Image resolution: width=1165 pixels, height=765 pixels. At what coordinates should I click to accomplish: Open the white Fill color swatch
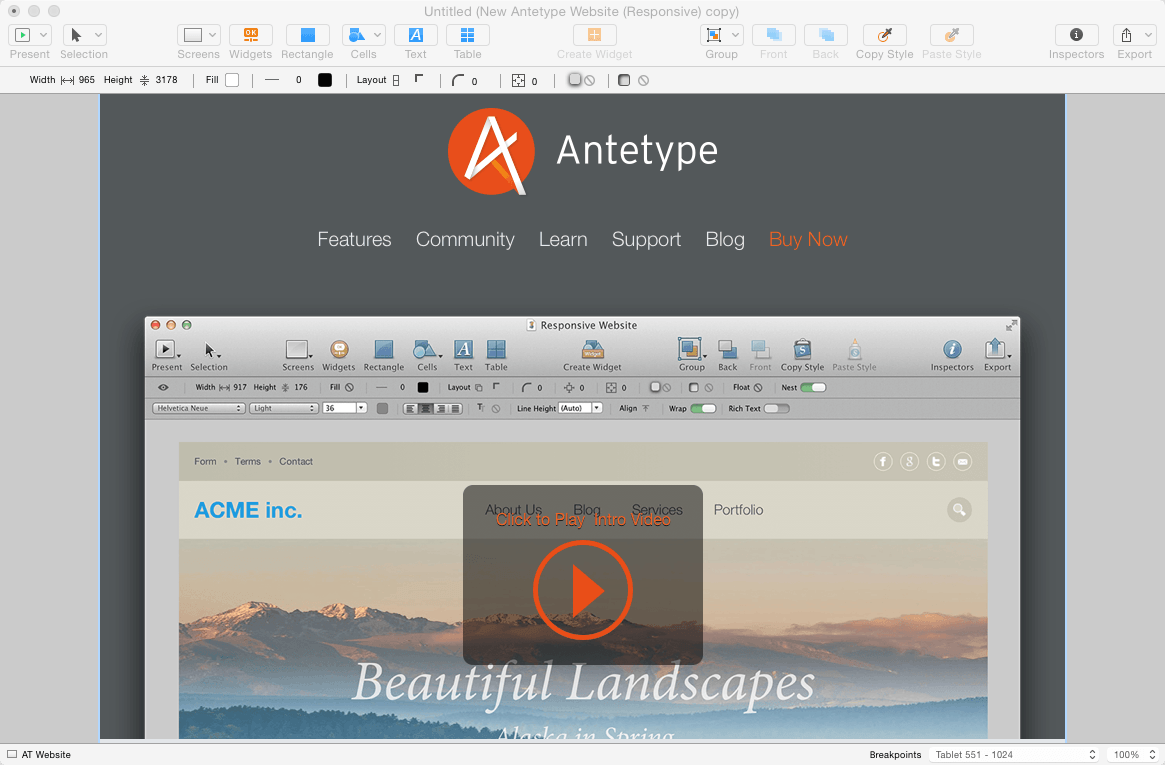232,80
